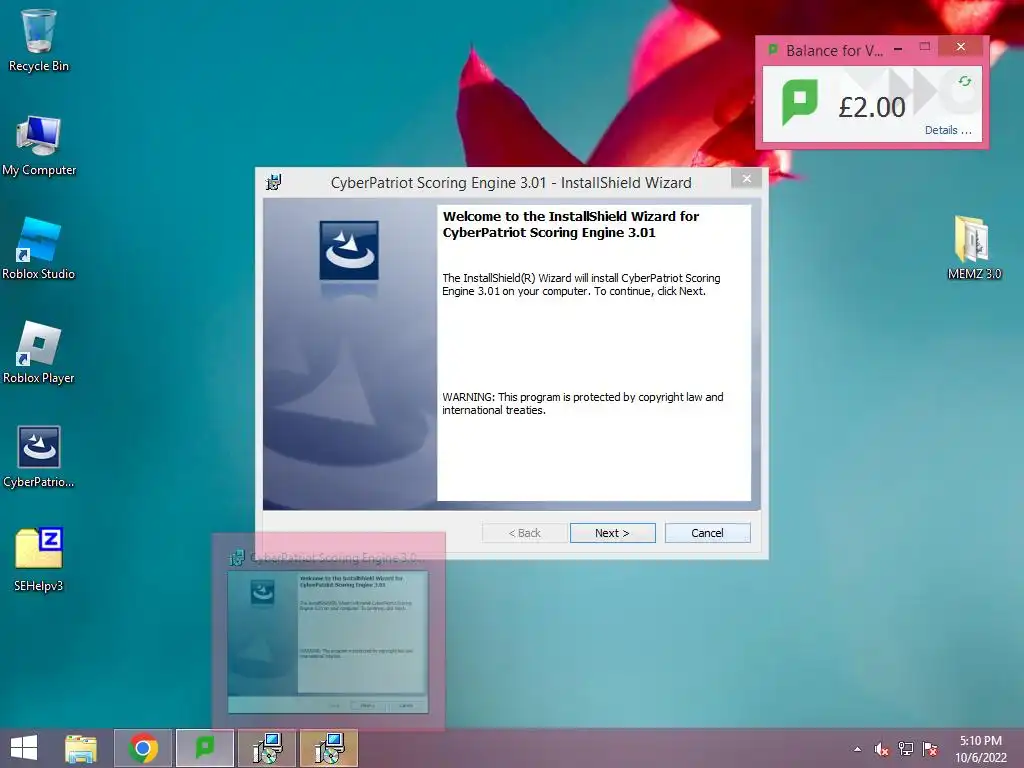The height and width of the screenshot is (768, 1024).
Task: Open the Details link in Balance window
Action: (948, 130)
